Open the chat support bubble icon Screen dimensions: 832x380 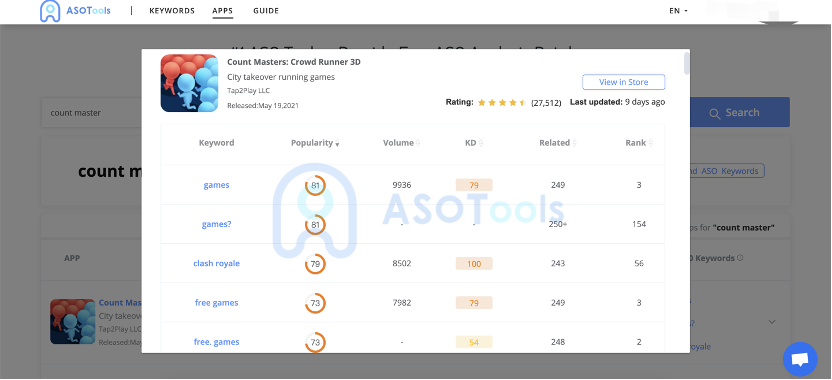click(800, 359)
